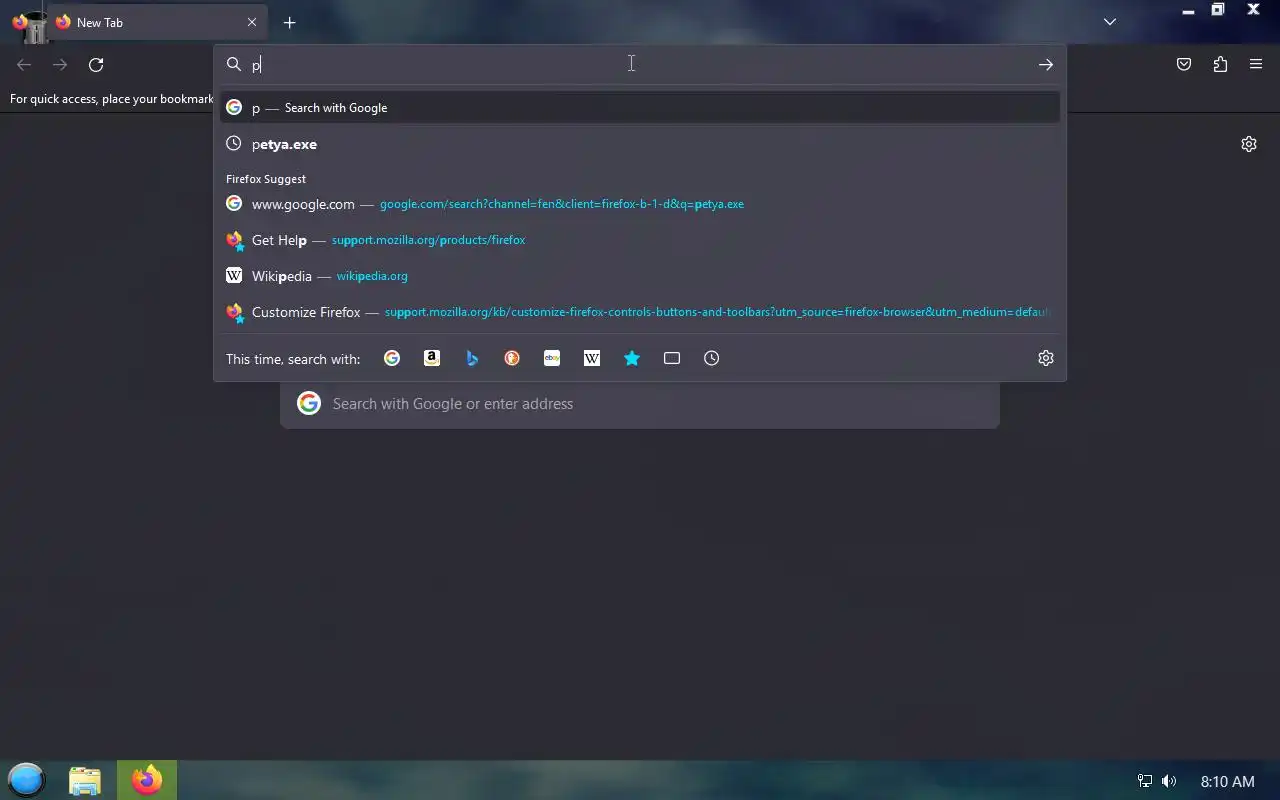Open search settings gear in dropdown
The image size is (1280, 800).
coord(1046,358)
